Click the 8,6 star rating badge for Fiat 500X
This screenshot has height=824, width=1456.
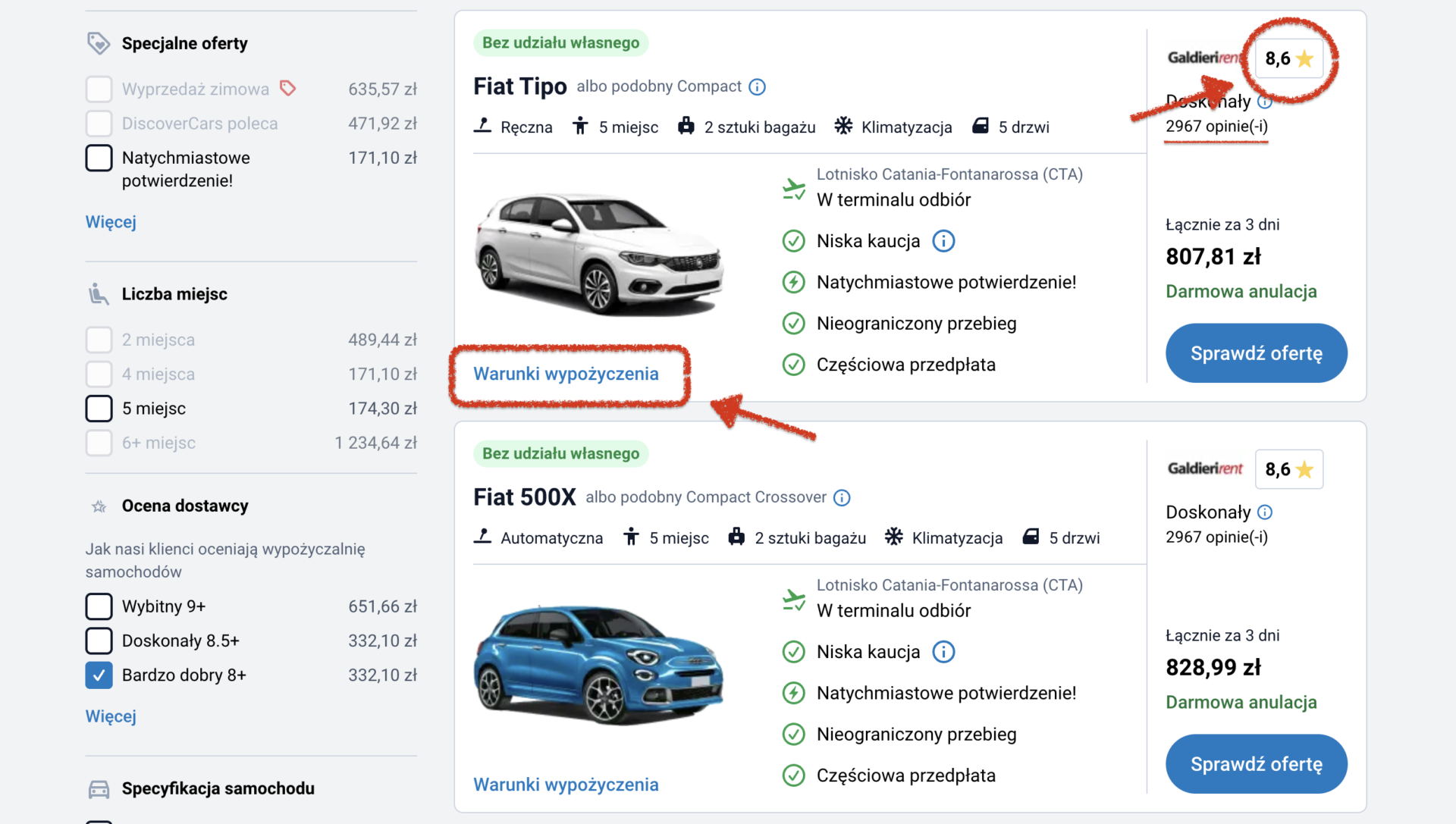click(x=1288, y=469)
